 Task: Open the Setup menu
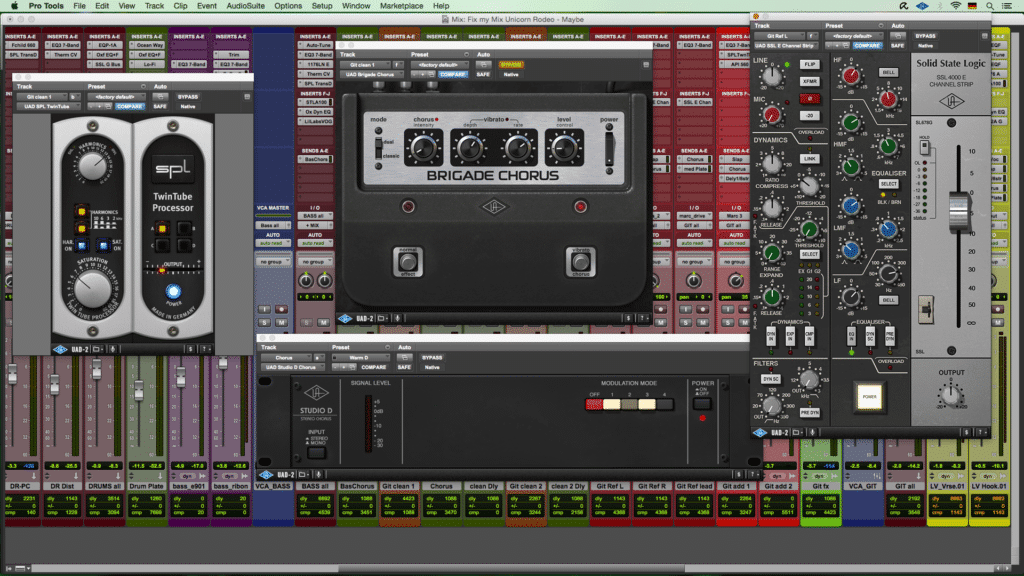321,6
